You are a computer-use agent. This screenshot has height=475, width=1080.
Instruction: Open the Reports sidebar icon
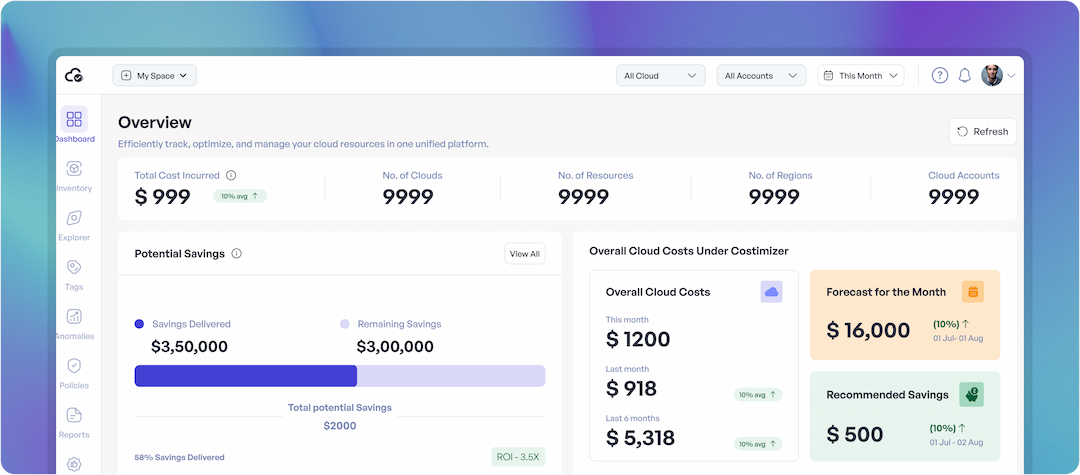point(74,415)
